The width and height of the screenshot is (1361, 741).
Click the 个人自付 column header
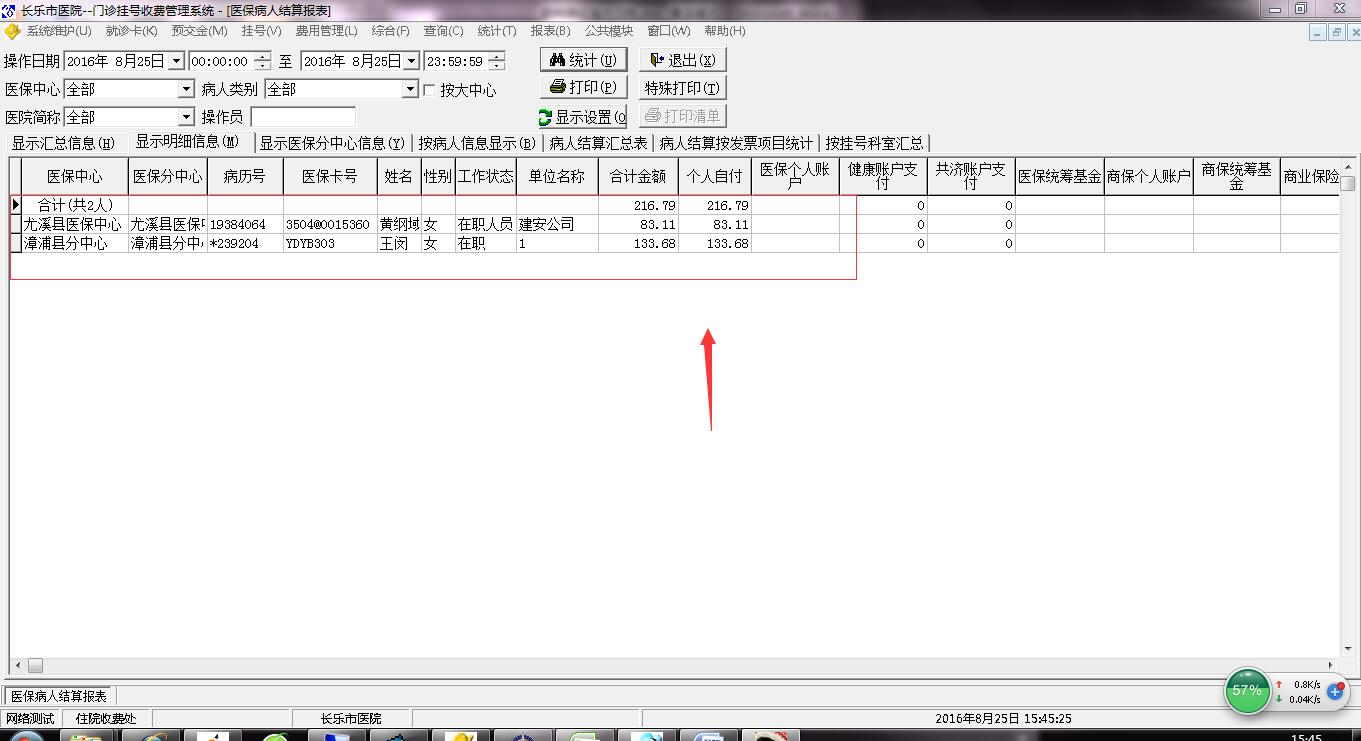pos(715,176)
